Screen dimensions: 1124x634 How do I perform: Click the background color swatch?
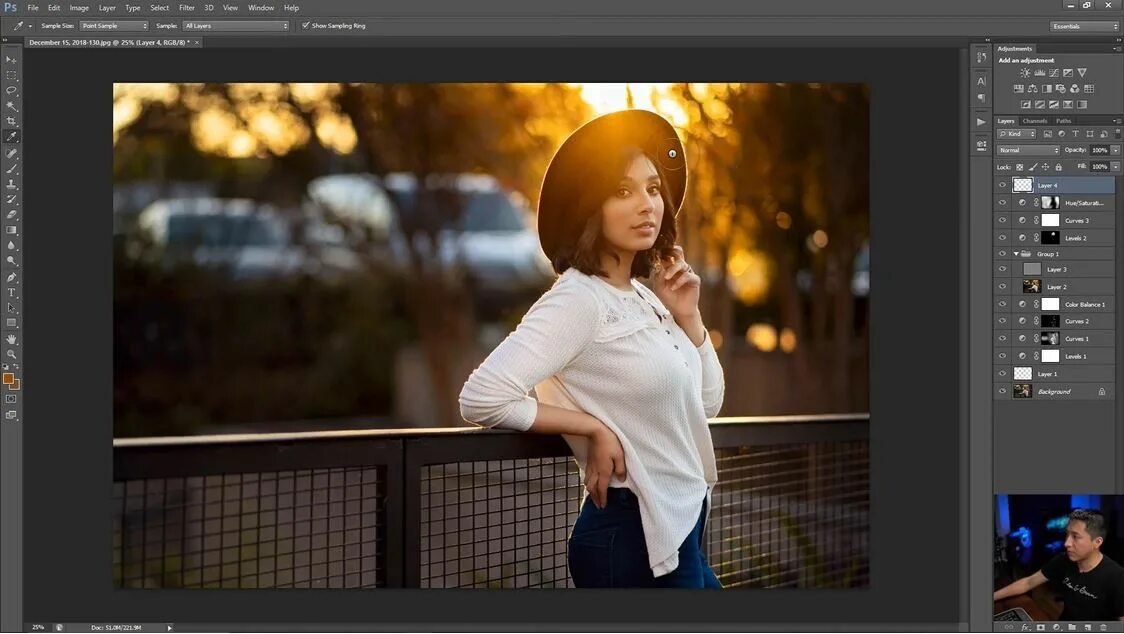[x=15, y=385]
